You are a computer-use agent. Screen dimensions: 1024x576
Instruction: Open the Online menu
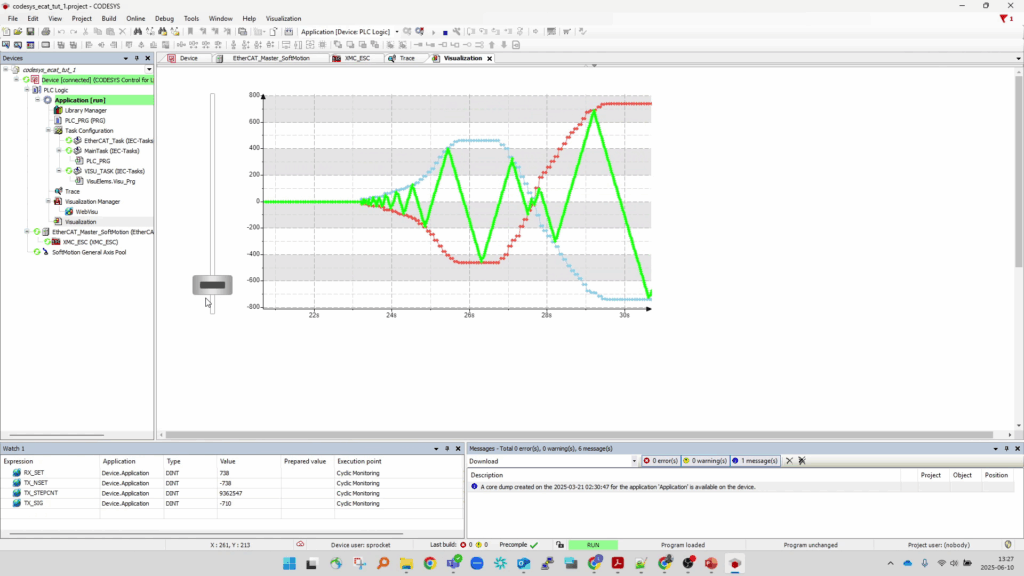(x=135, y=18)
